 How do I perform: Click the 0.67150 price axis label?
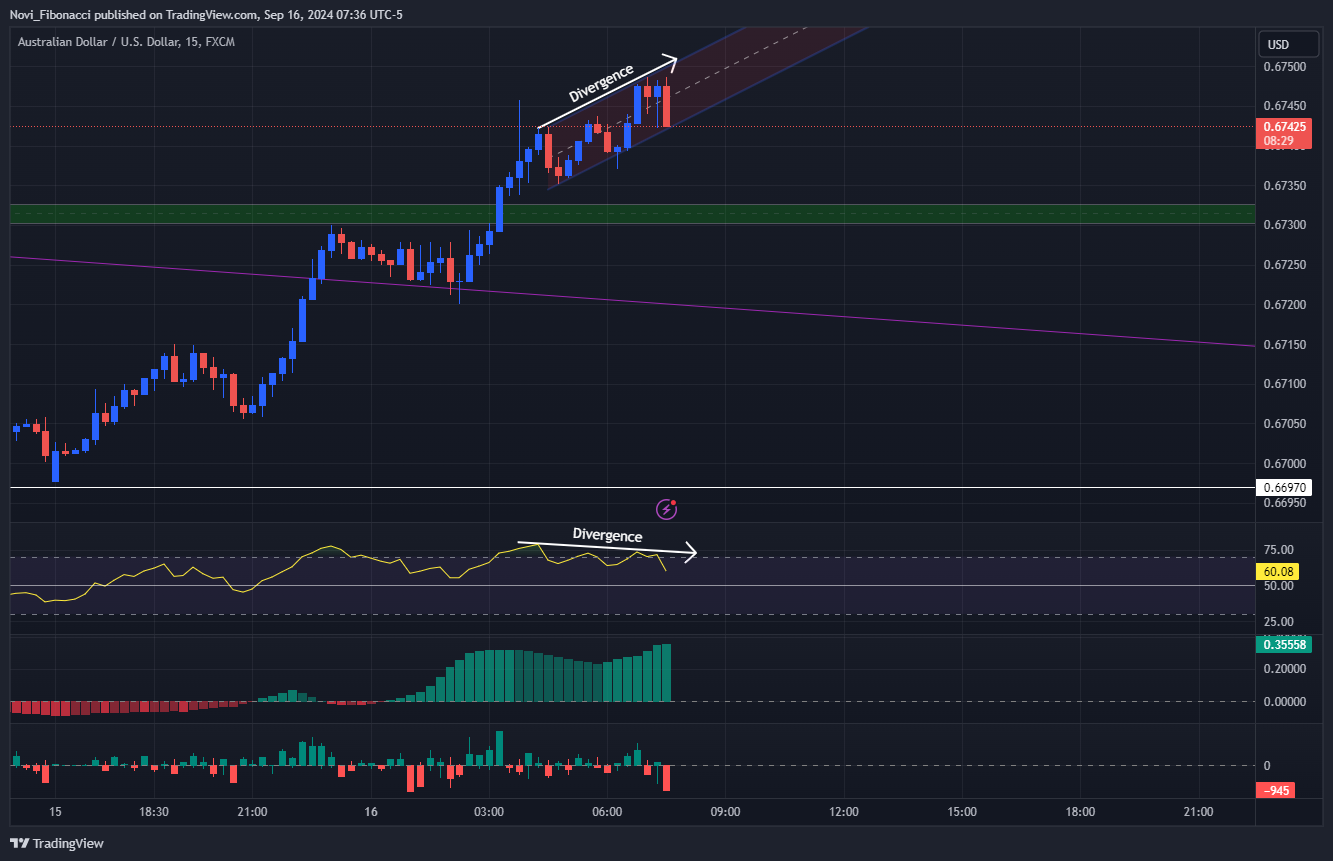pyautogui.click(x=1283, y=345)
